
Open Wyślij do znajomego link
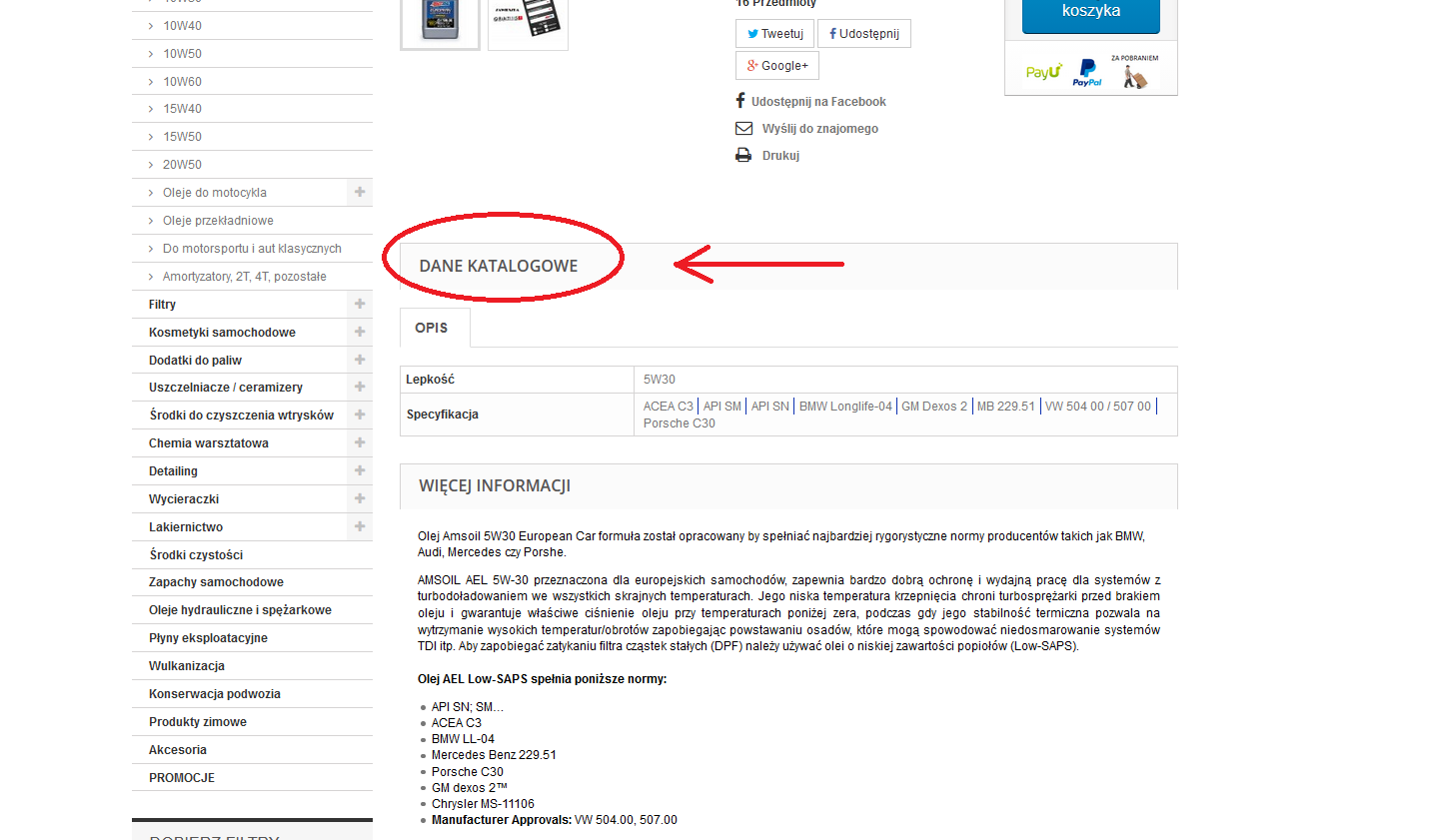pyautogui.click(x=820, y=129)
